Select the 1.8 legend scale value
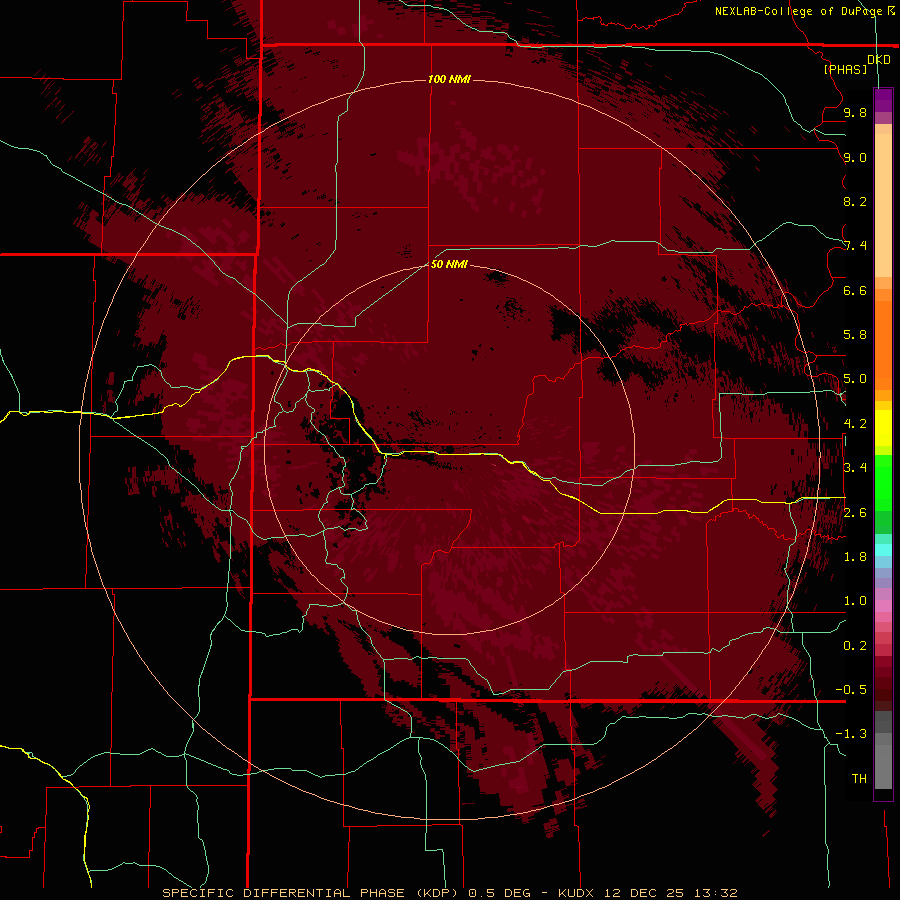 [855, 557]
